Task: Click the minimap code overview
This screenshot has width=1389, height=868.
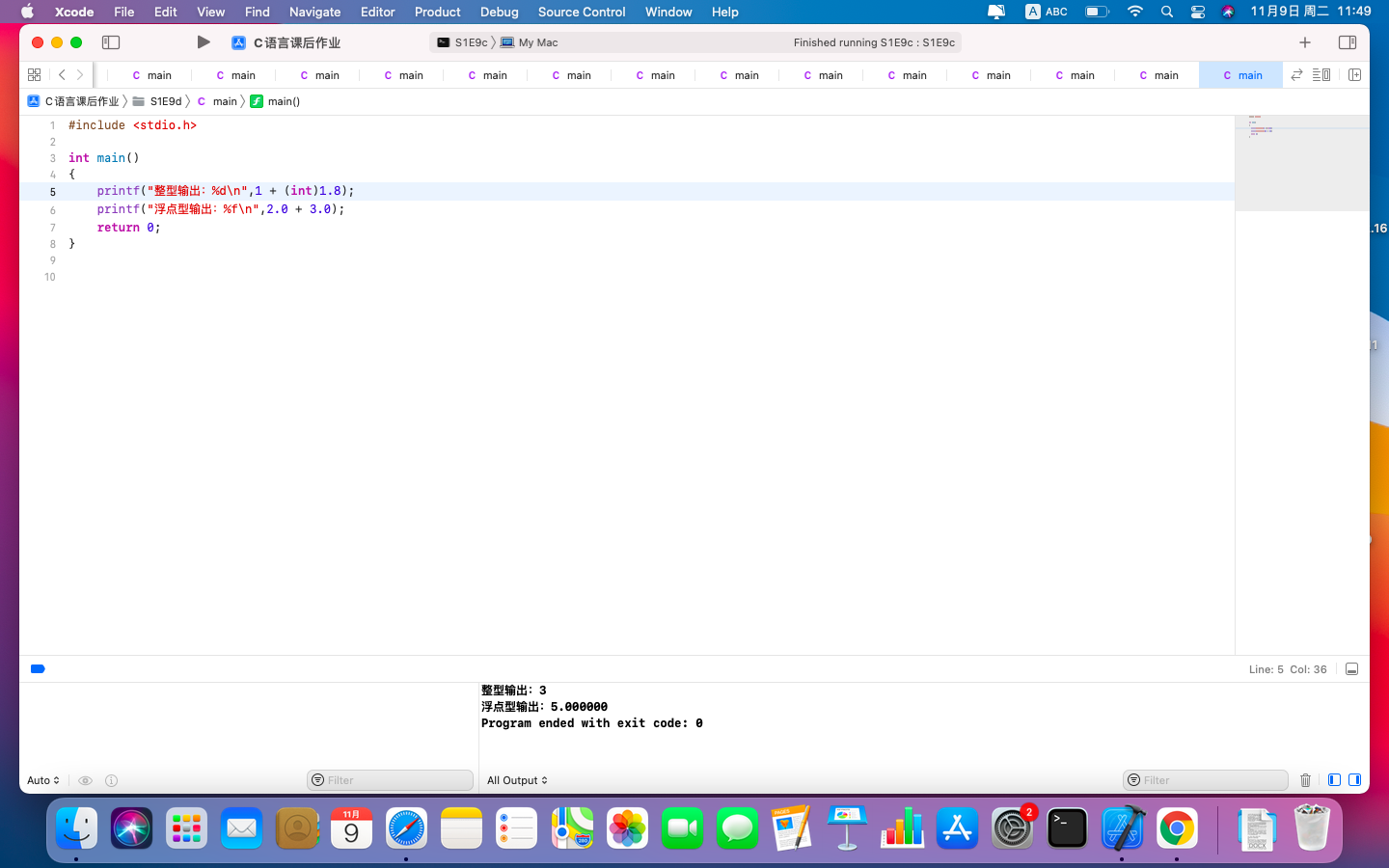Action: [1301, 163]
